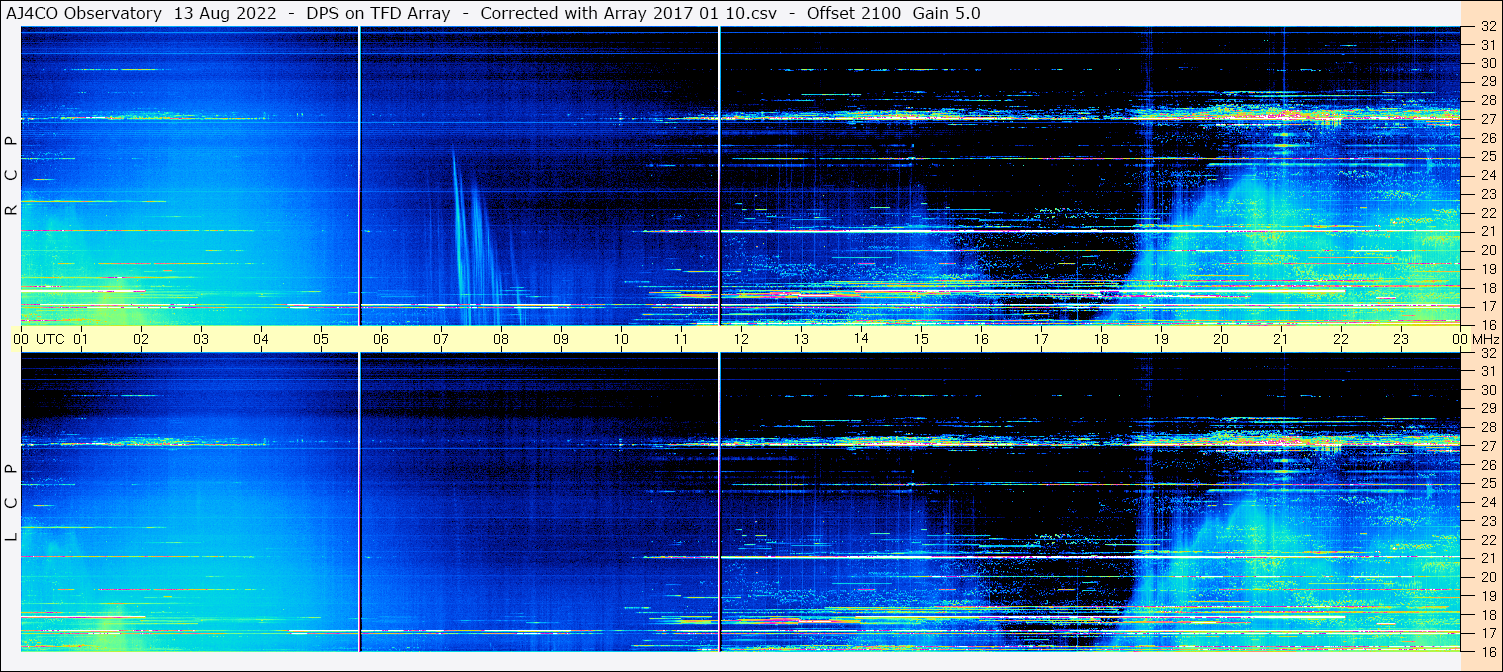Select the 12 hour tick on the time axis

(x=741, y=339)
